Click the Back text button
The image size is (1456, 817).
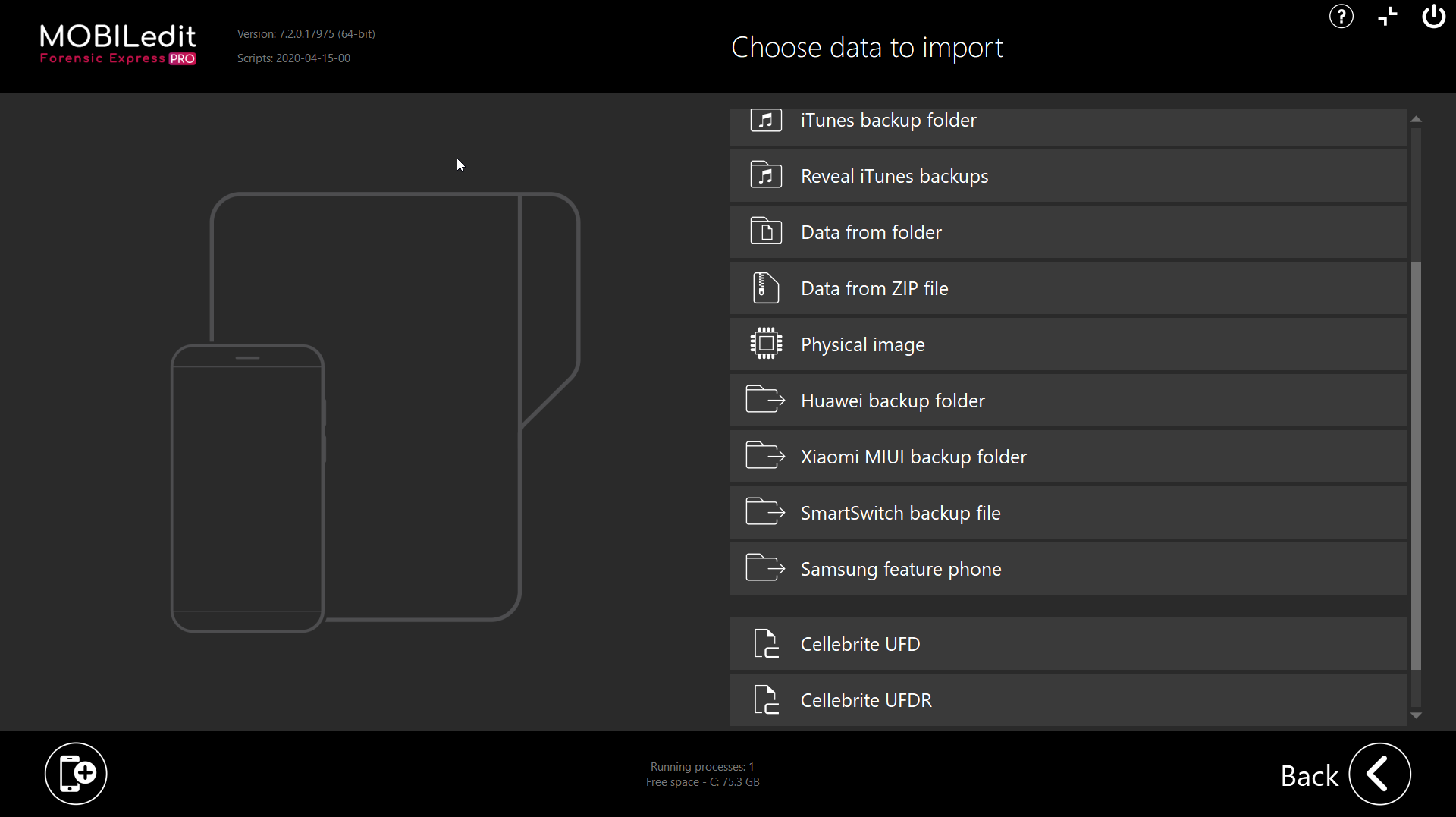(1309, 776)
